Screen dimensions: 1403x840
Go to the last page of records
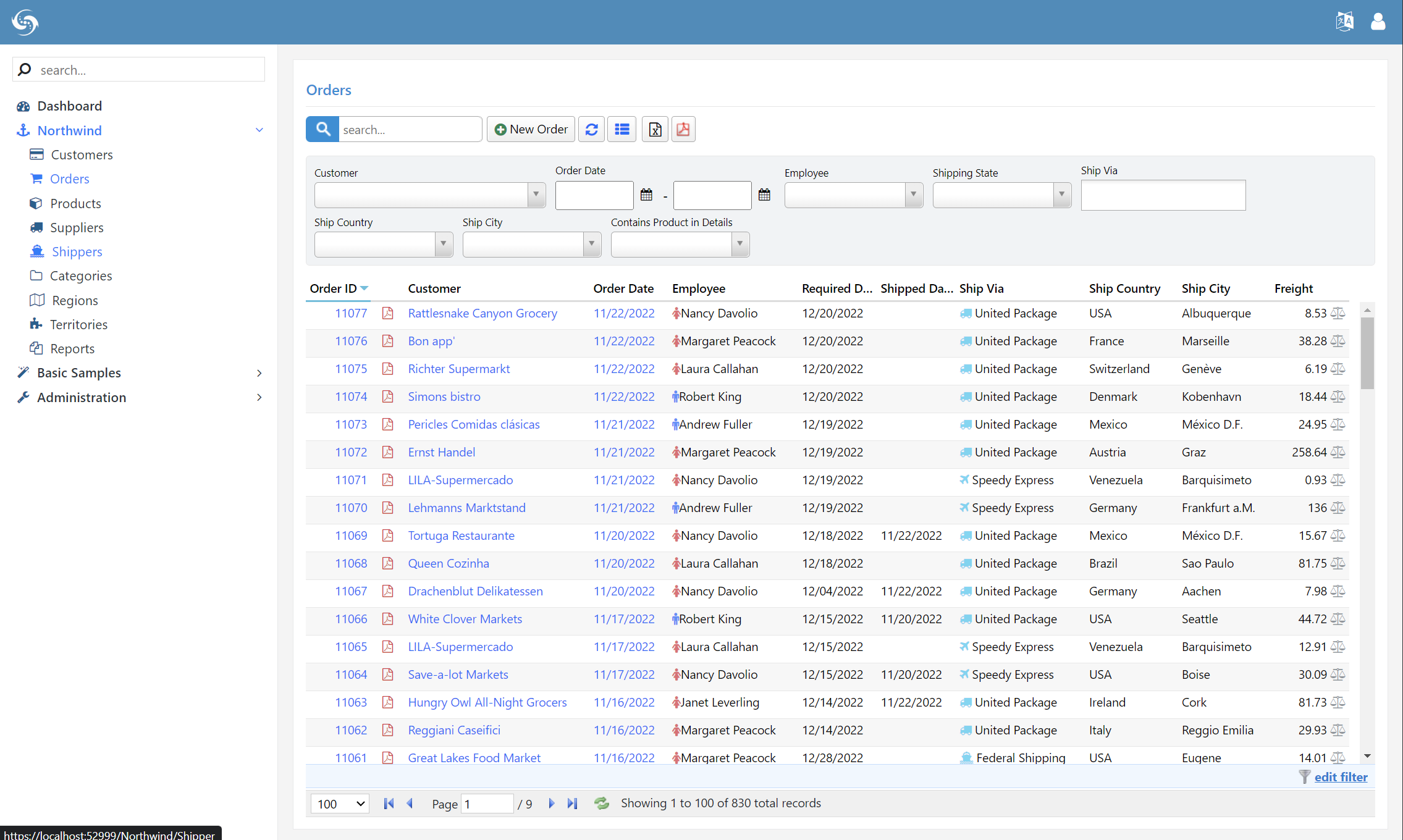tap(572, 804)
